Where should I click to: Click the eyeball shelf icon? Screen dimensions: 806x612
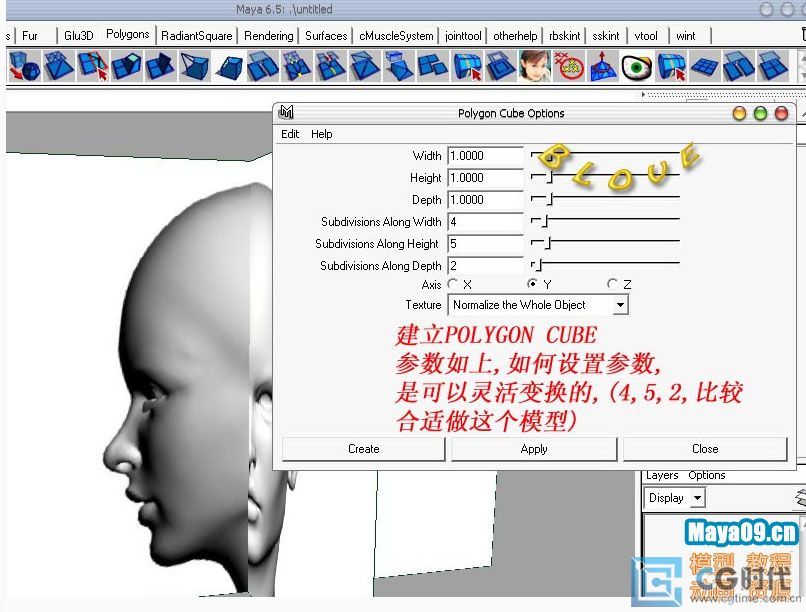(637, 66)
